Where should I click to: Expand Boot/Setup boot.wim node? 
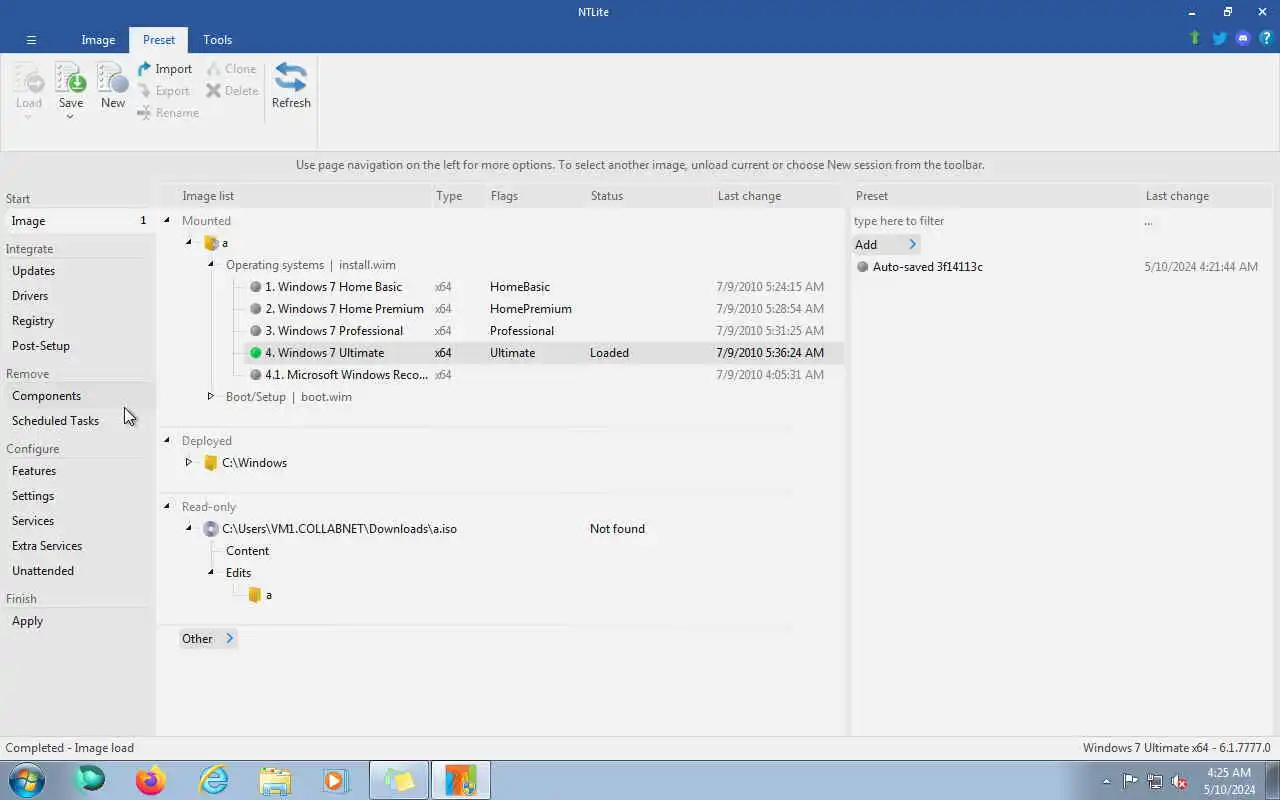point(211,397)
